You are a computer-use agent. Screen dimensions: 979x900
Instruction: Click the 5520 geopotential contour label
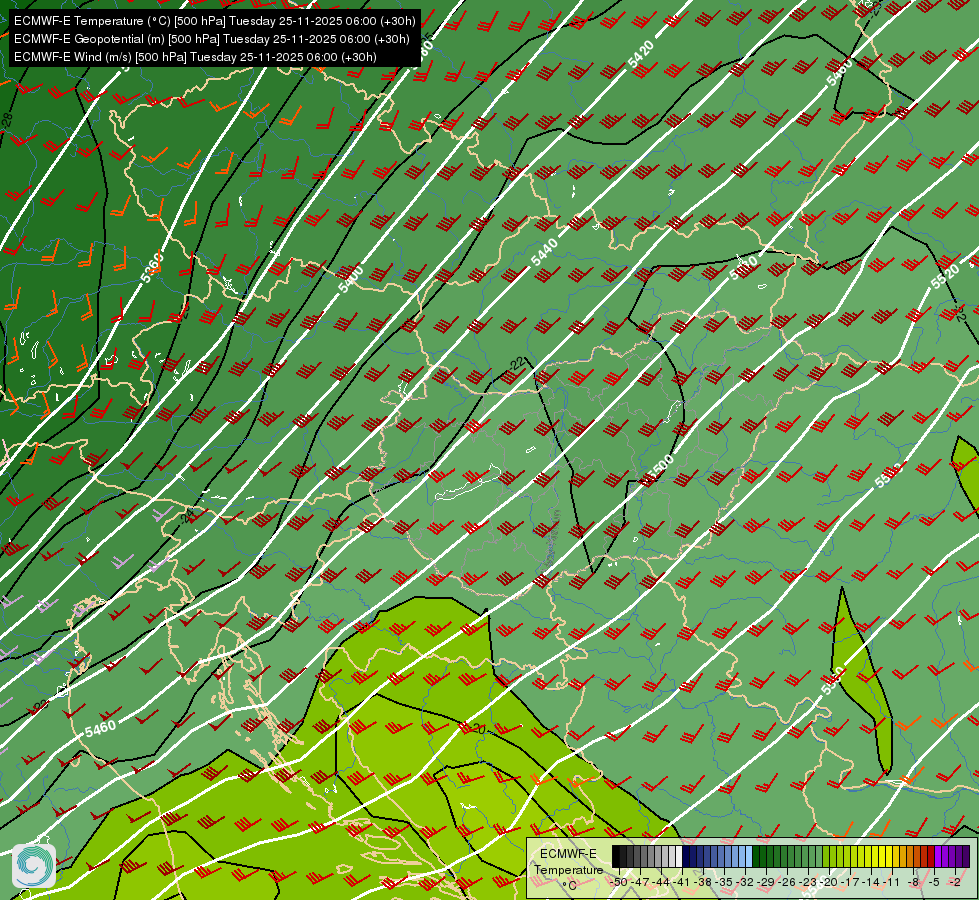point(945,276)
